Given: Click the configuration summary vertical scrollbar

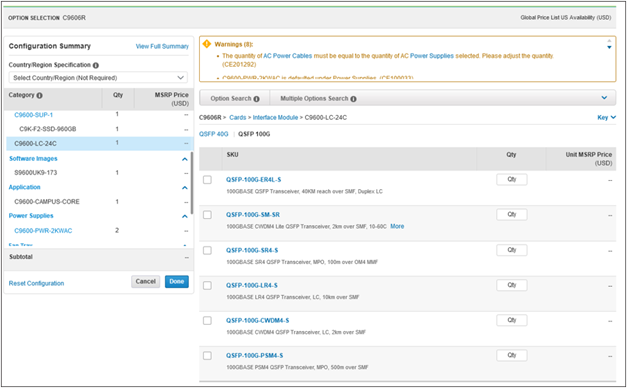Looking at the screenshot, I should [192, 182].
